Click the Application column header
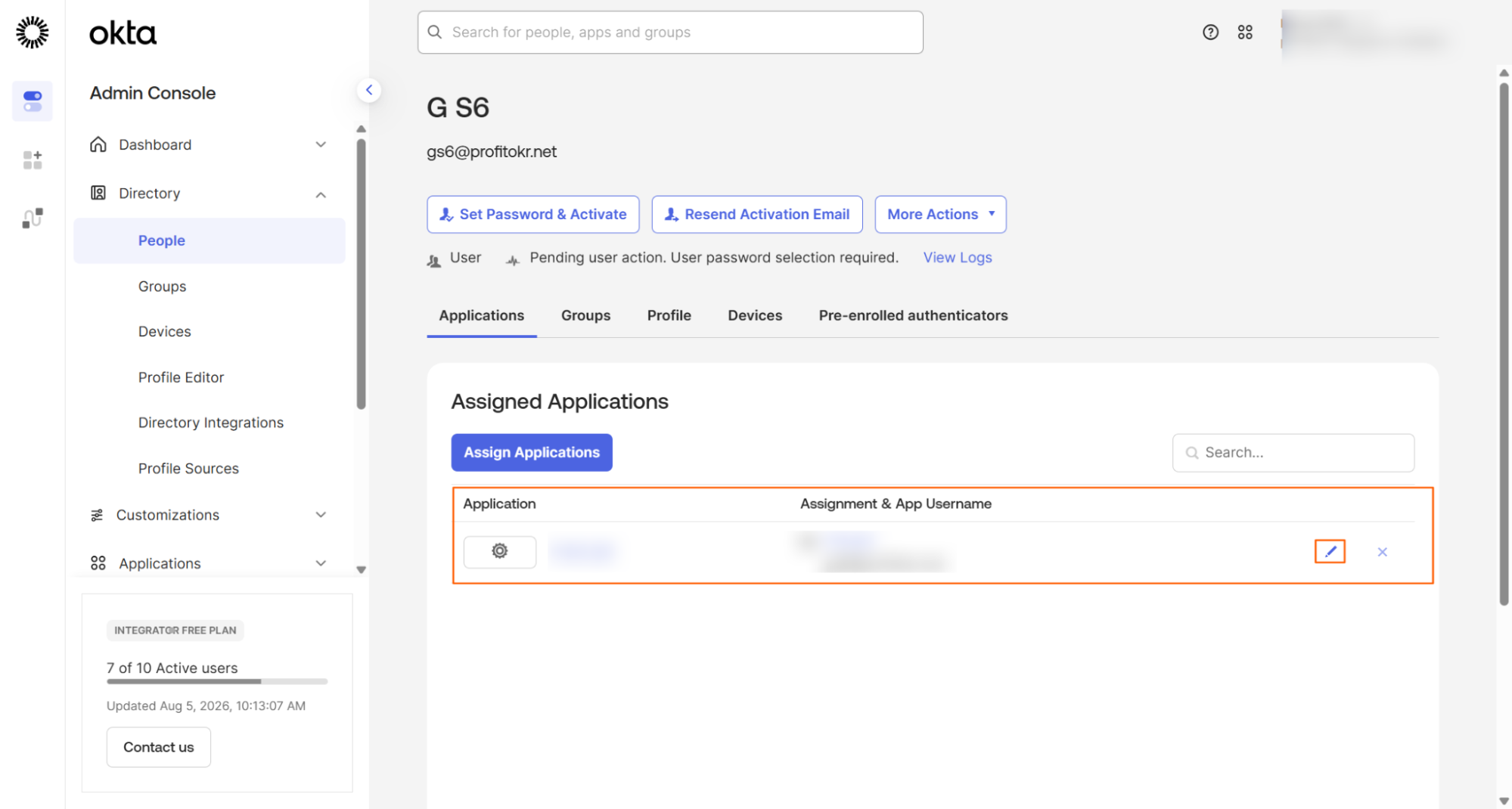The image size is (1512, 809). (499, 504)
